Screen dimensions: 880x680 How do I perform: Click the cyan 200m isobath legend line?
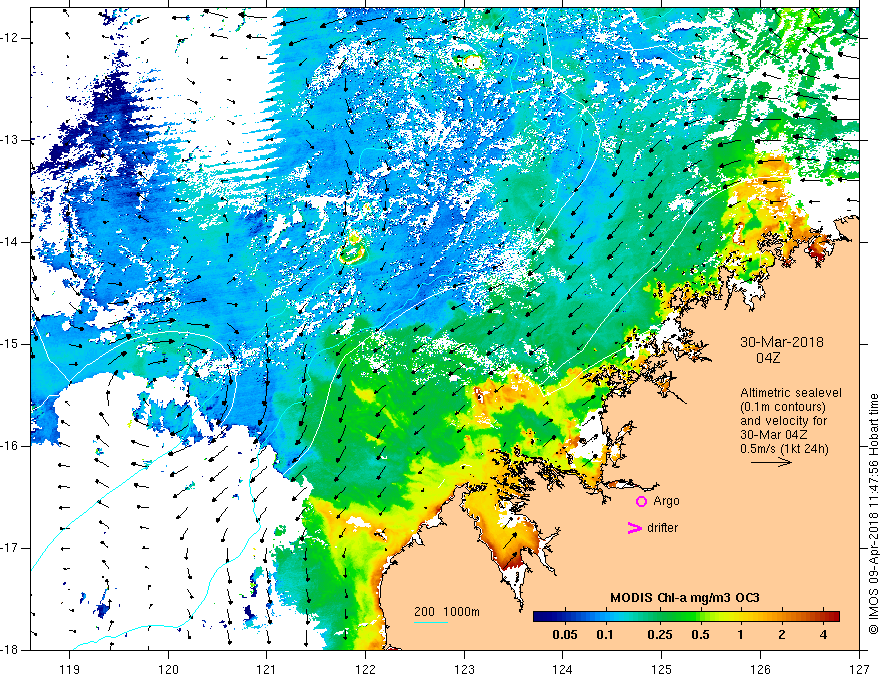[431, 622]
